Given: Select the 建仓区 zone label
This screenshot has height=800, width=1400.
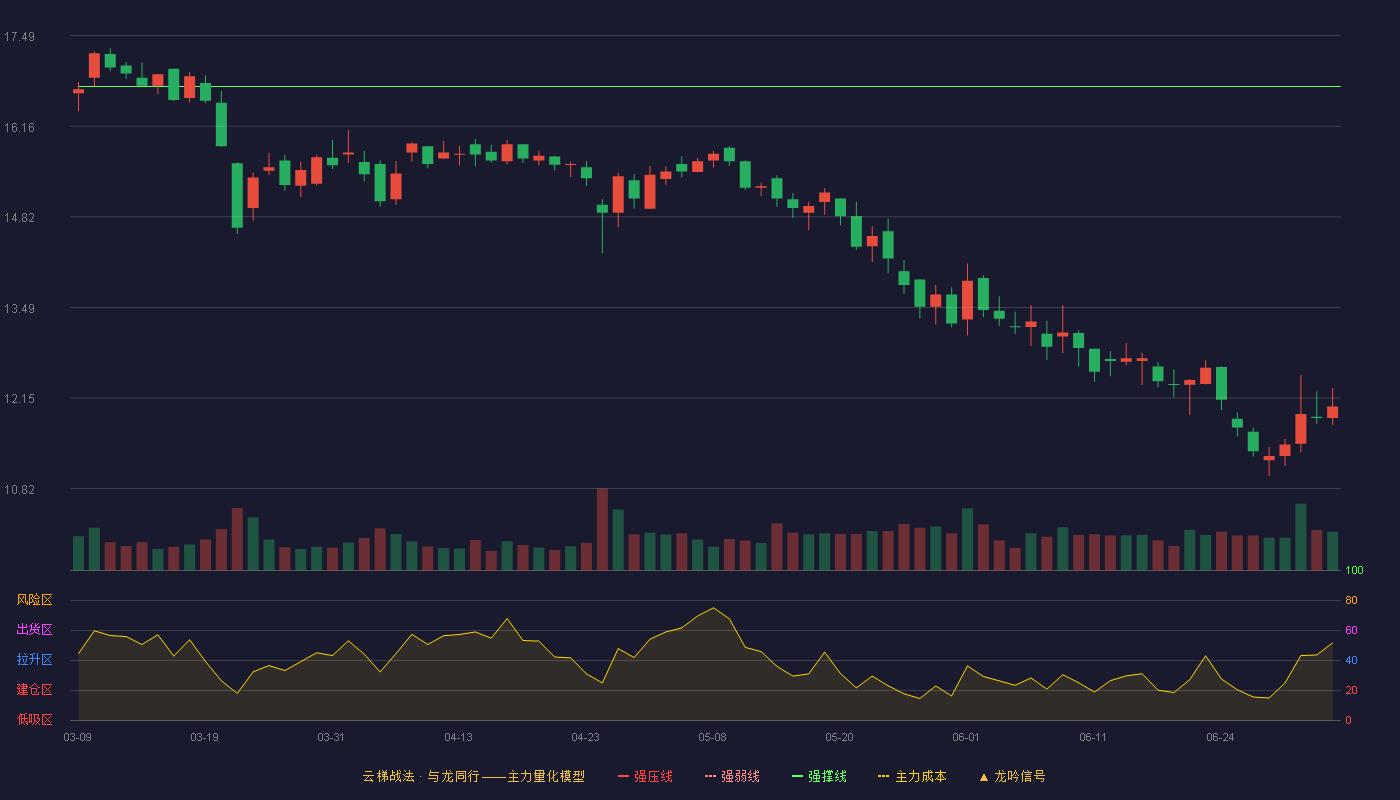Looking at the screenshot, I should click(34, 690).
